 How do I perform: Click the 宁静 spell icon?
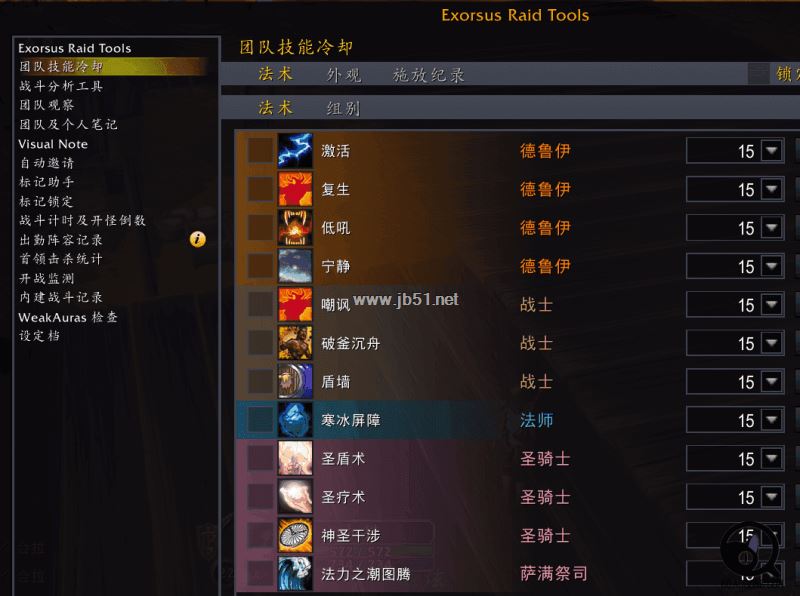coord(295,266)
